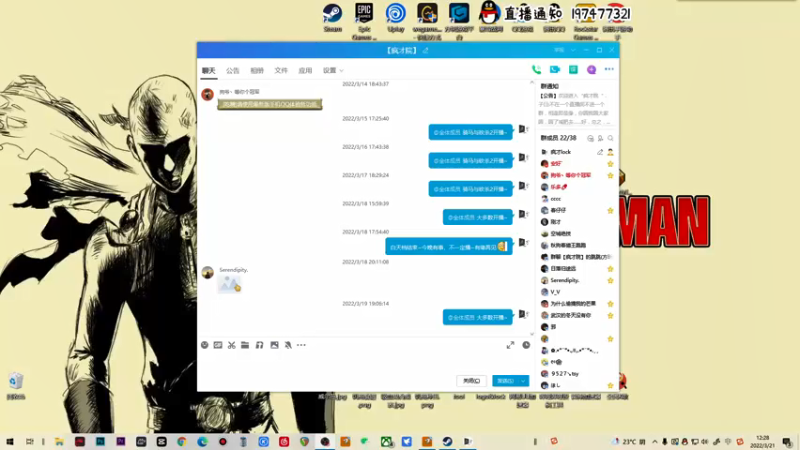Screen dimensions: 800x450
Task: Open Epic Games desktop shortcut
Action: click(364, 21)
